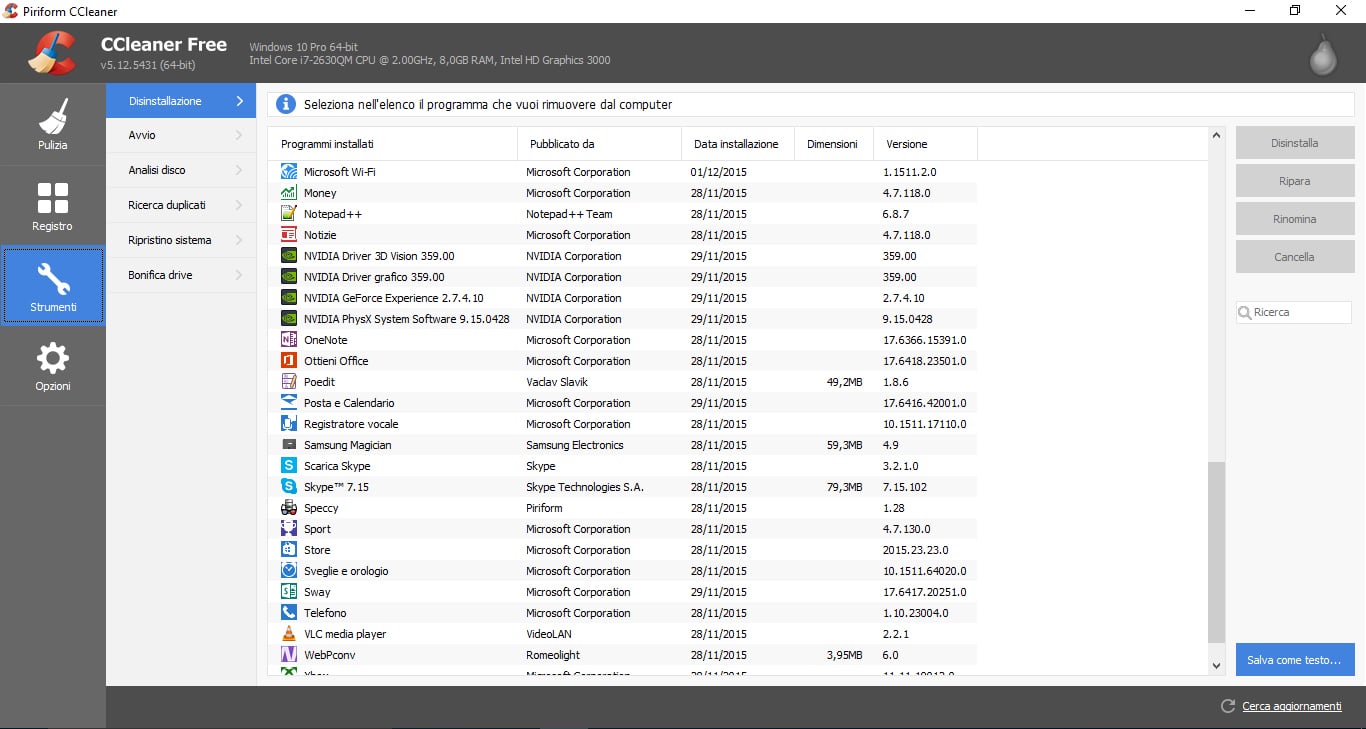Open the Opzioni settings section
This screenshot has width=1366, height=729.
point(52,366)
